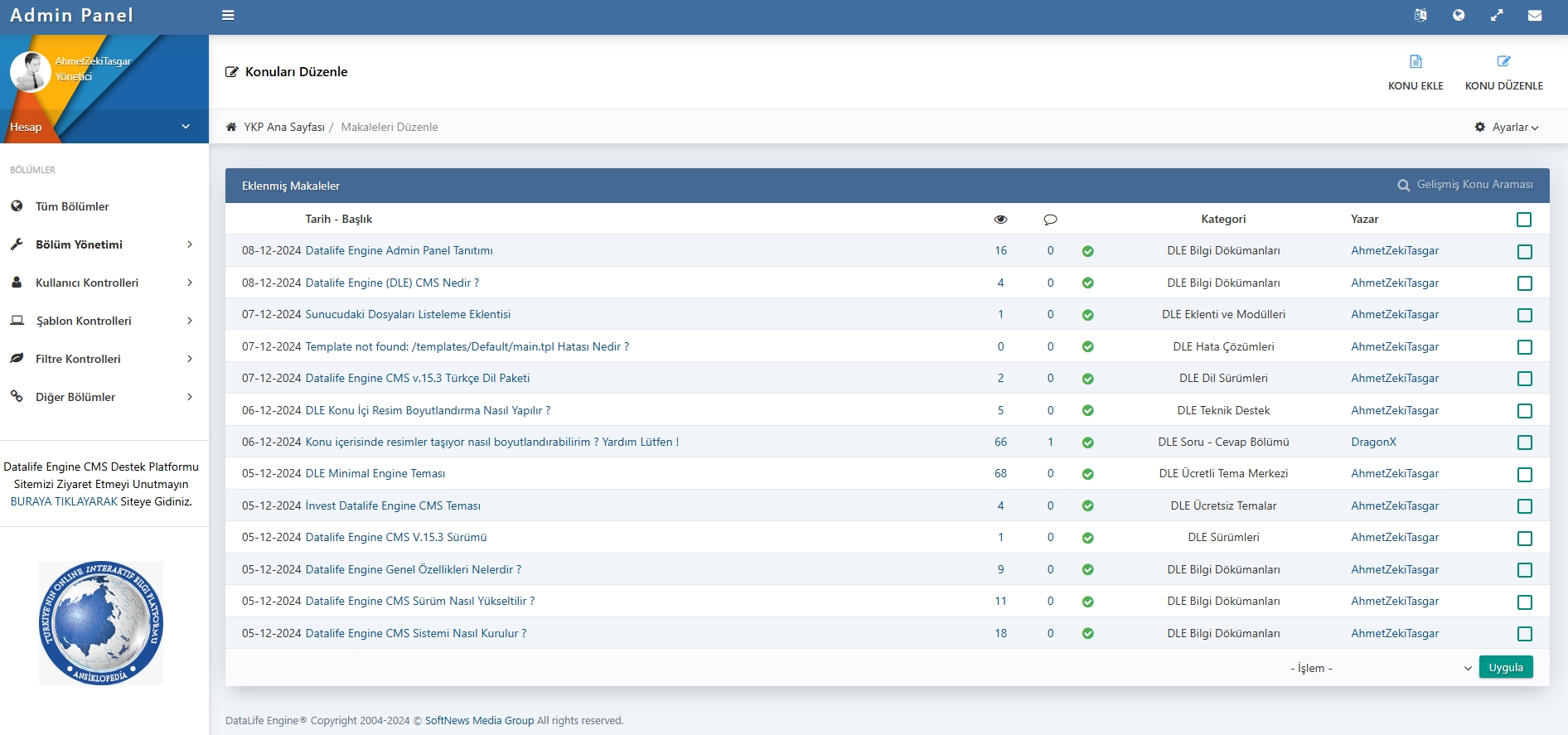Click the translate language icon in top bar
Image resolution: width=1568 pixels, height=735 pixels.
1420,15
